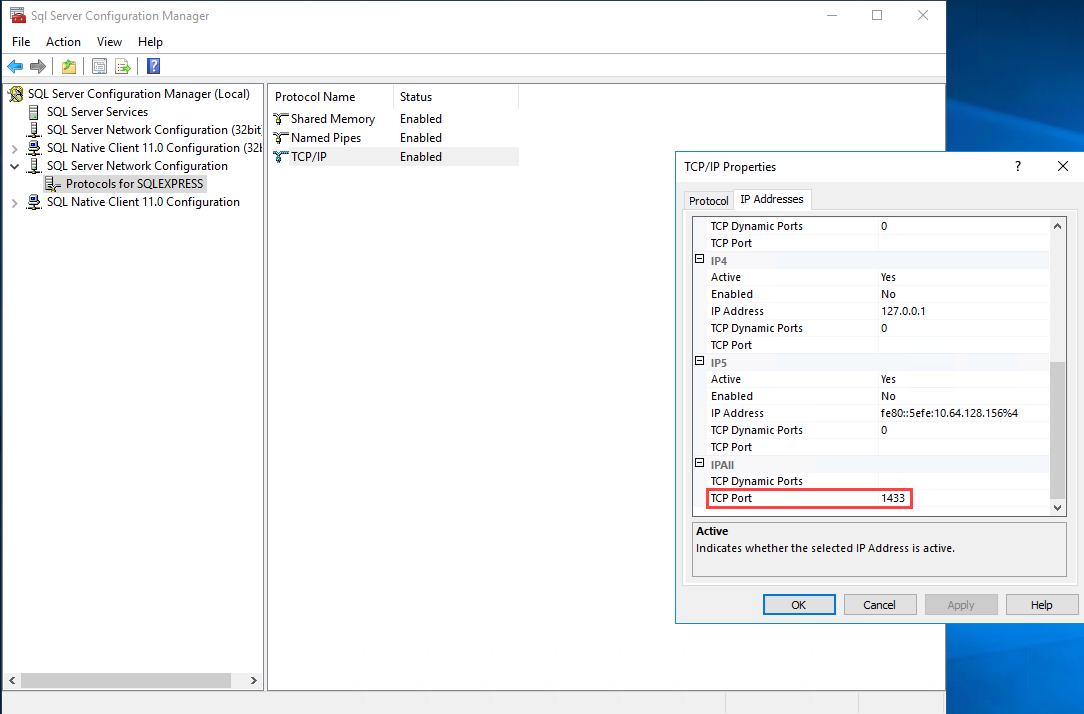Click the Export List toolbar icon
Screen dimensions: 1084x714
click(122, 66)
